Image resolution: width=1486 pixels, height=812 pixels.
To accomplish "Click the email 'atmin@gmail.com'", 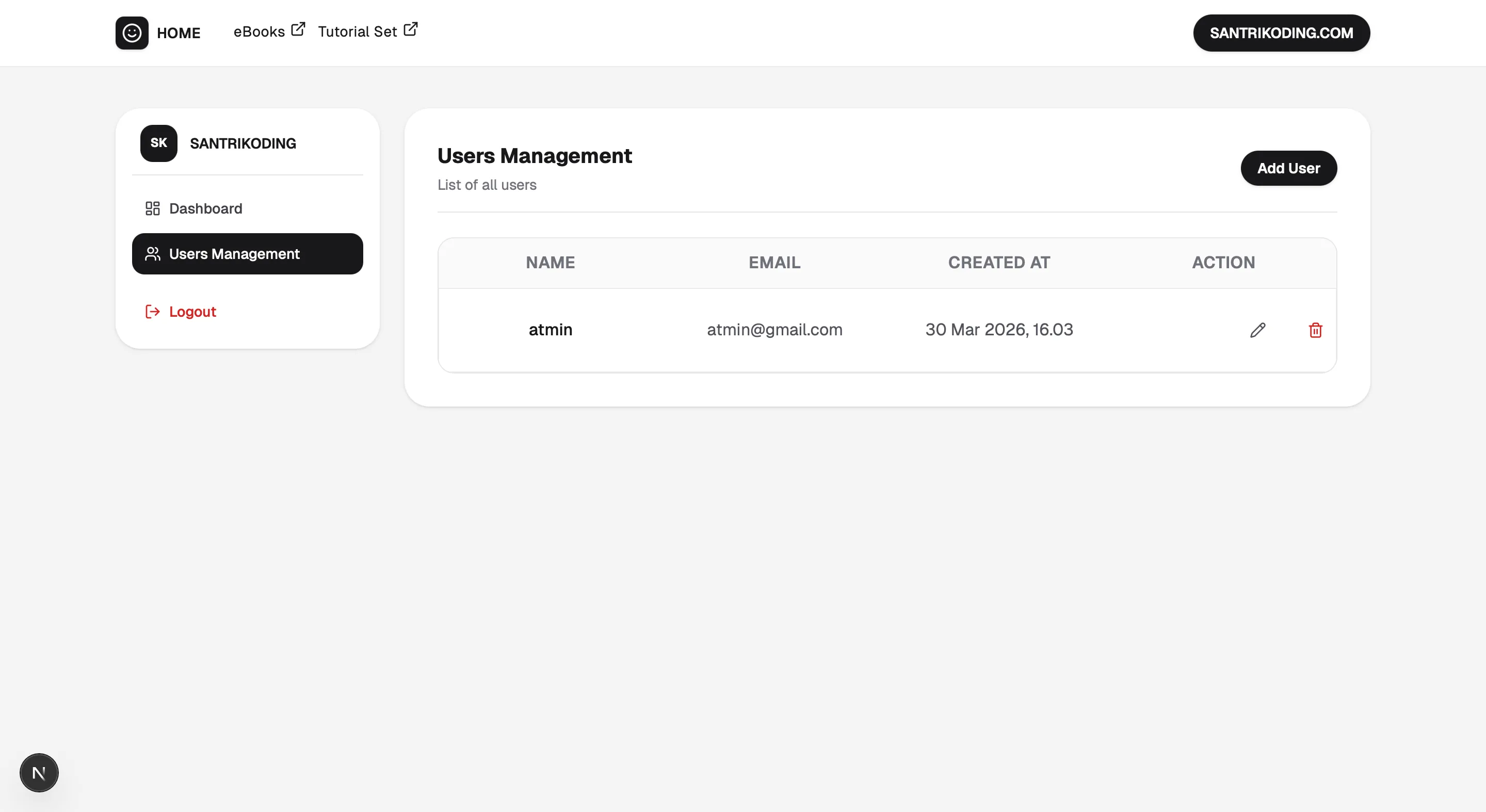I will 774,329.
